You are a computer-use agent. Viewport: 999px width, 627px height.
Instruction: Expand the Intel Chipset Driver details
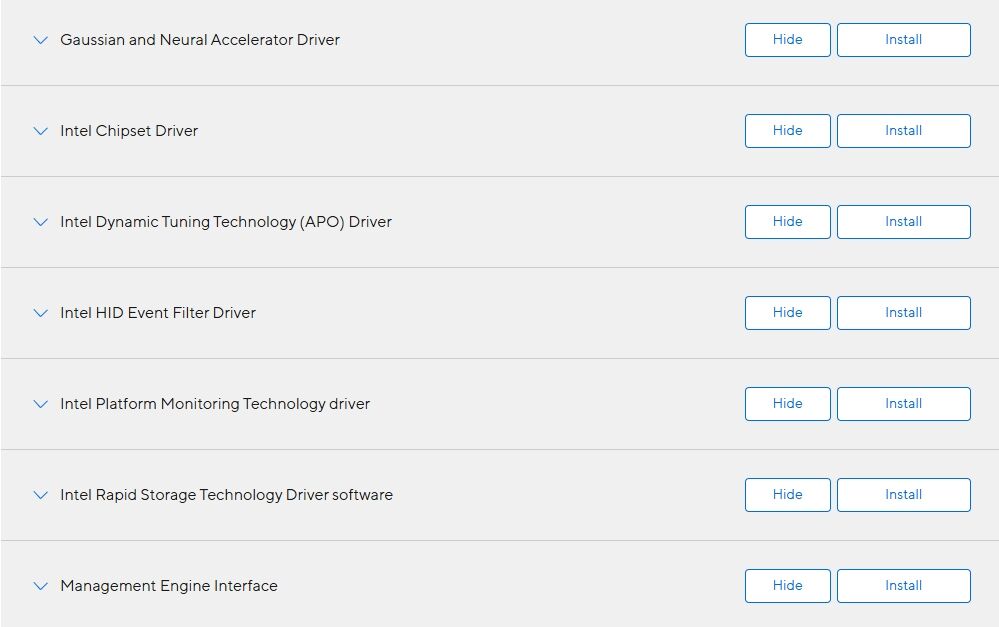[x=41, y=131]
